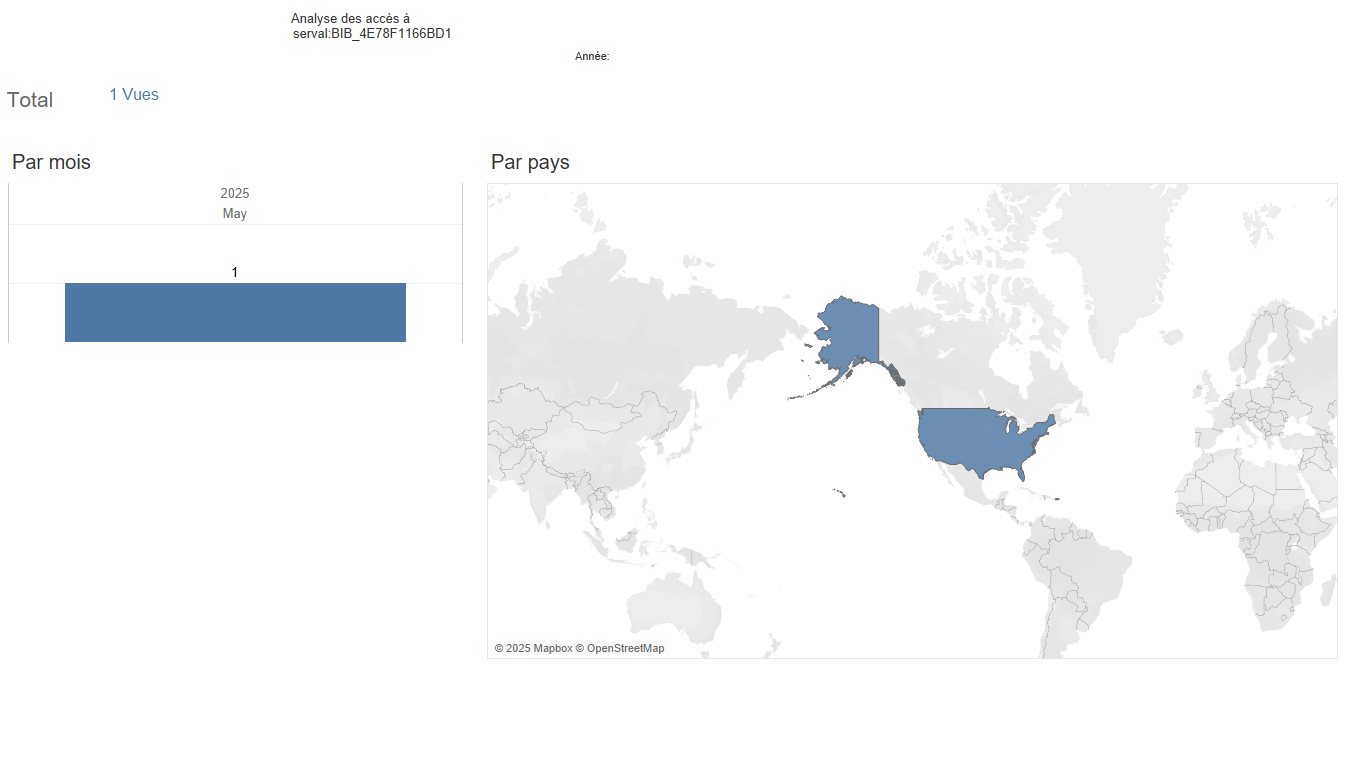Click the Alaska region on the map
1366x768 pixels.
pyautogui.click(x=850, y=335)
